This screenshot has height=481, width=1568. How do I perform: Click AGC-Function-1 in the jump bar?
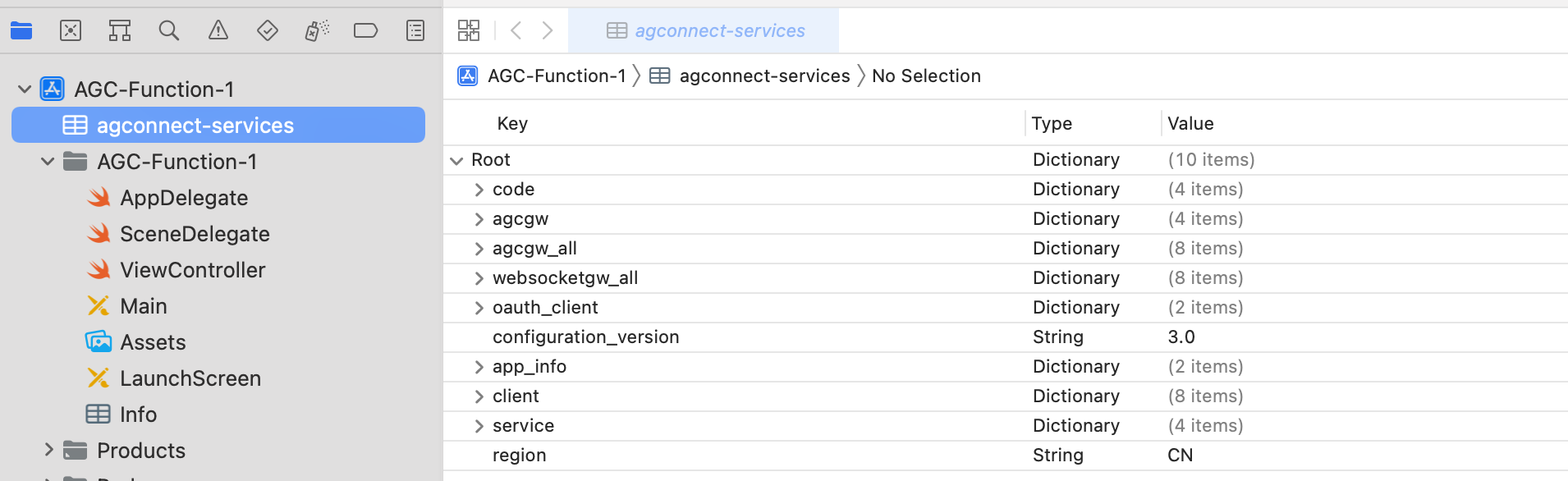[557, 75]
